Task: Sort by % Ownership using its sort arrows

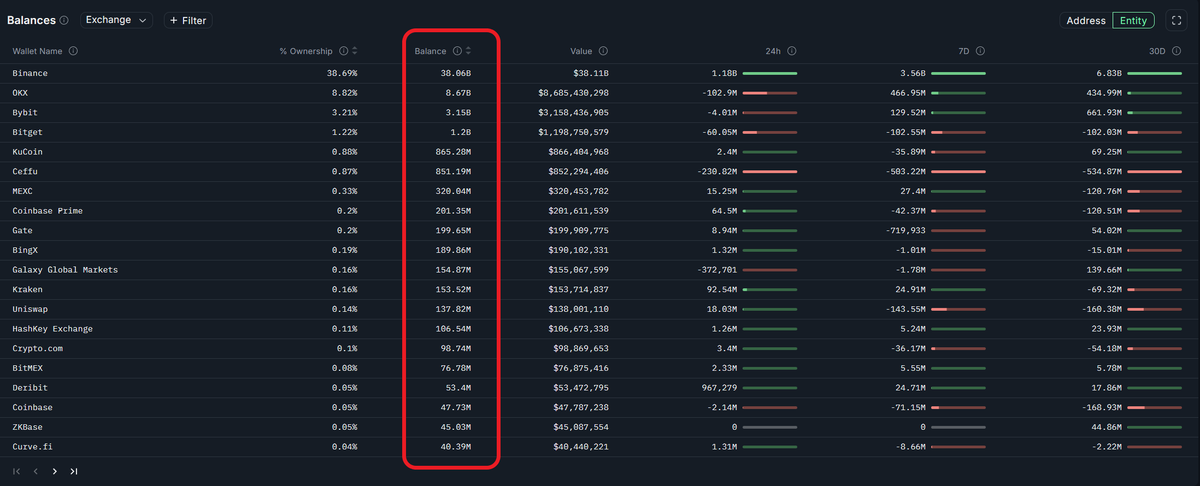Action: (x=354, y=51)
